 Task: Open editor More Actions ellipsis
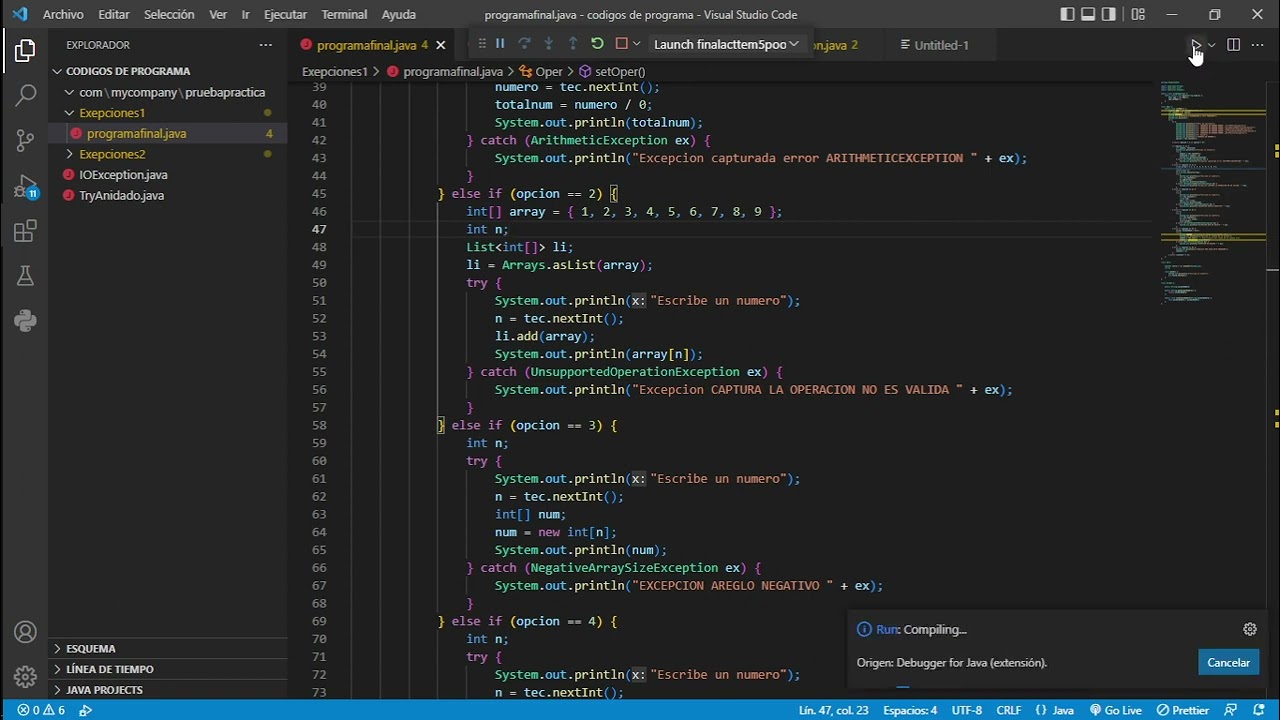(x=1259, y=45)
